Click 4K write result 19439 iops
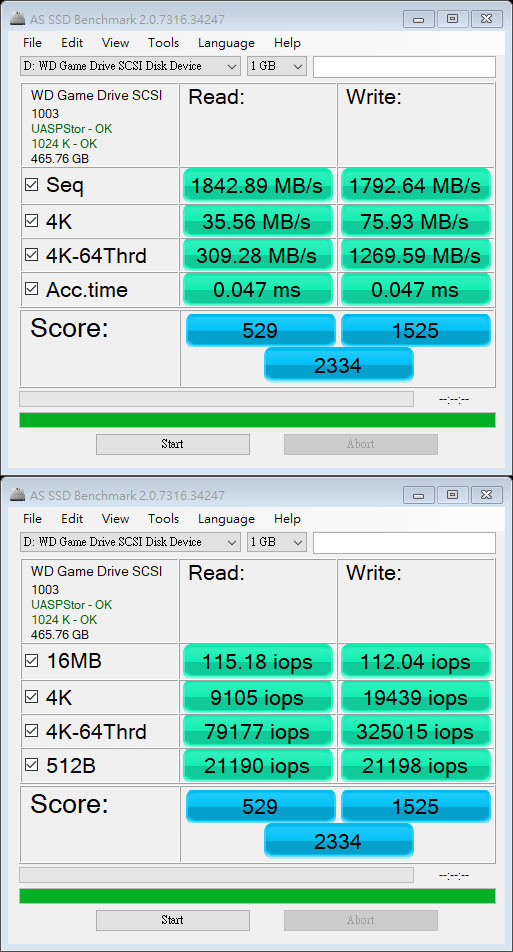 (x=415, y=697)
